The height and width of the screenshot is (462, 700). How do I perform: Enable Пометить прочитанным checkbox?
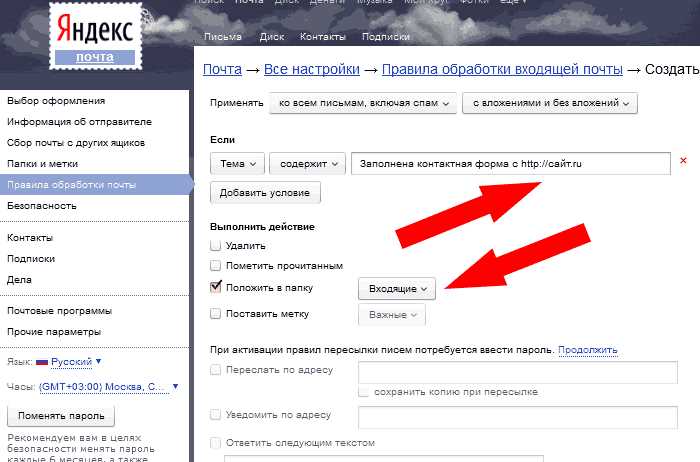tap(215, 266)
